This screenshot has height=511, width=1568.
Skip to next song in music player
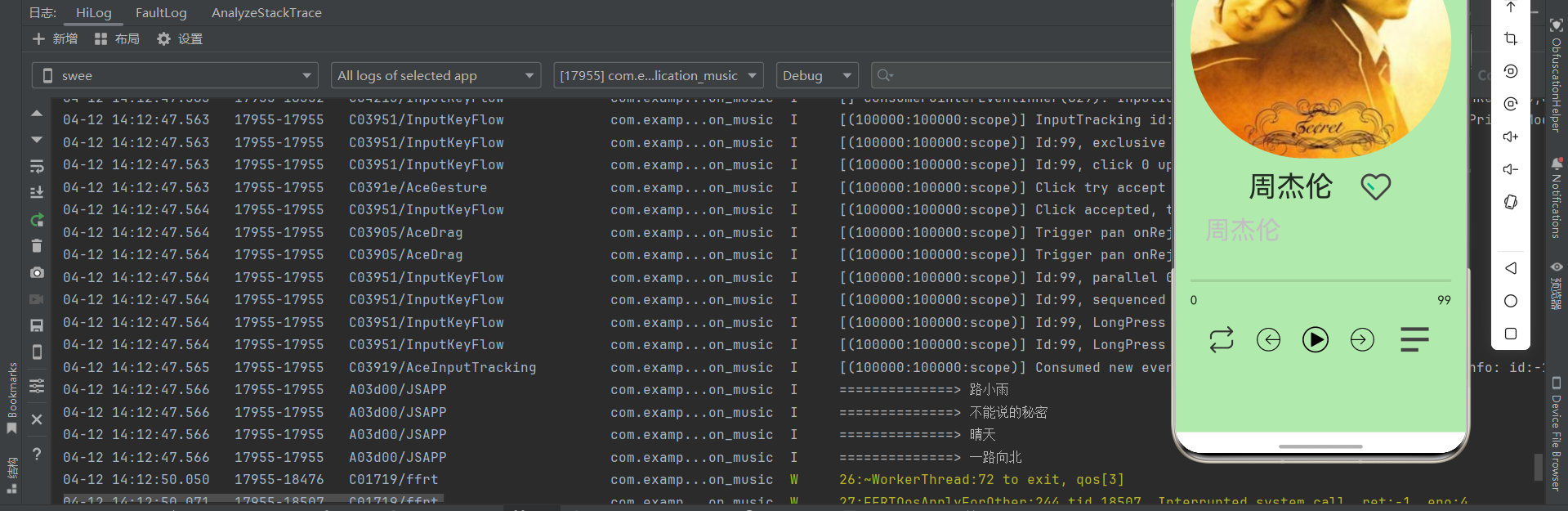(1362, 339)
